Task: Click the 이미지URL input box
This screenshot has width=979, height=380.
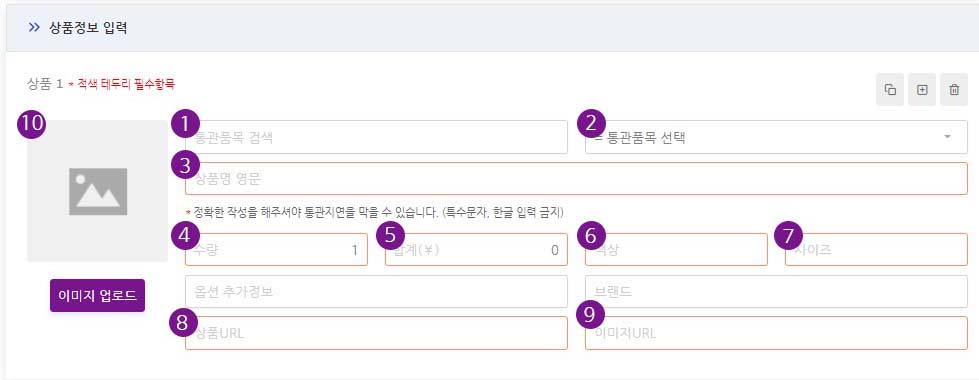Action: coord(776,333)
